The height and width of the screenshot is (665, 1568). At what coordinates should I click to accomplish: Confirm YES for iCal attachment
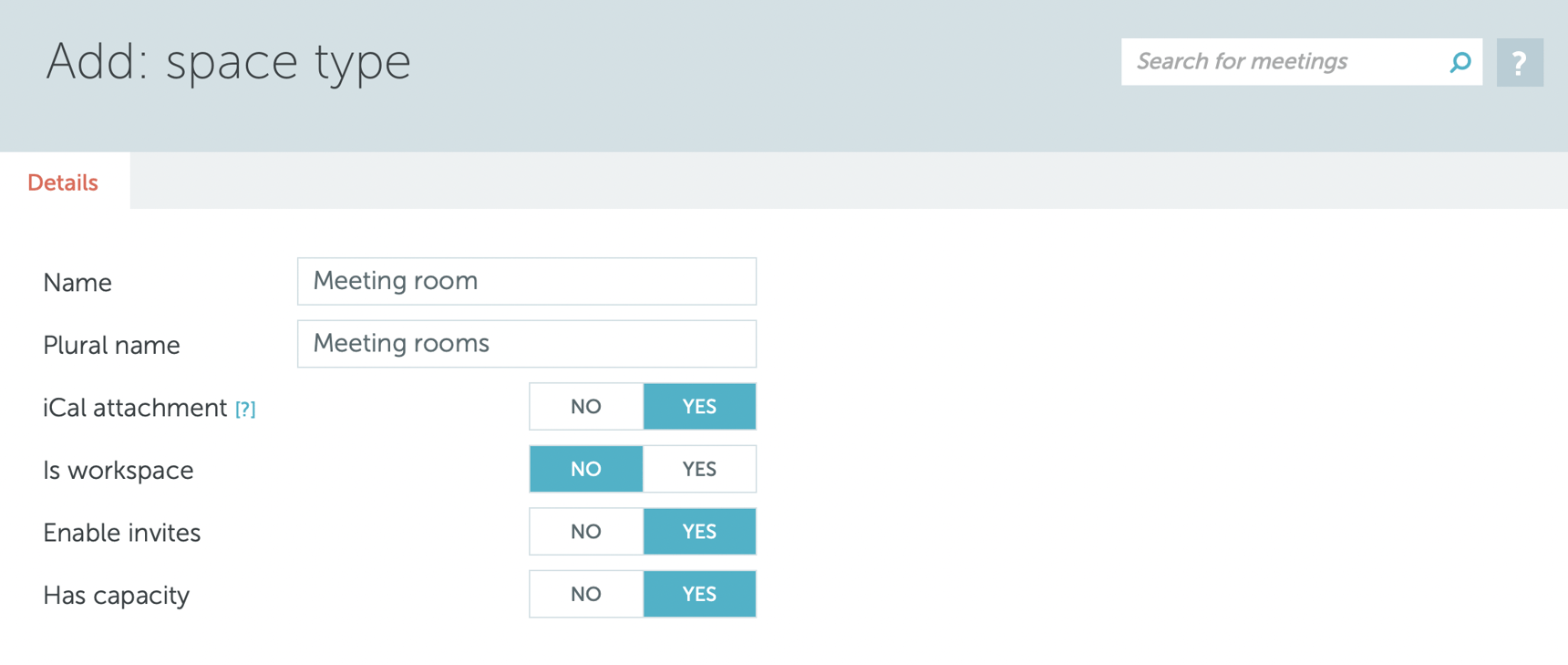[699, 406]
